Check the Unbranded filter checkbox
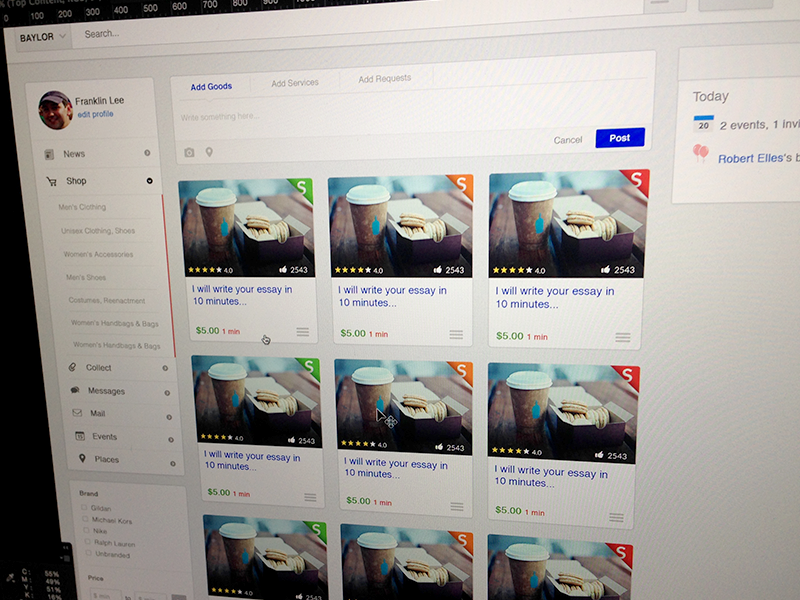 [x=88, y=553]
